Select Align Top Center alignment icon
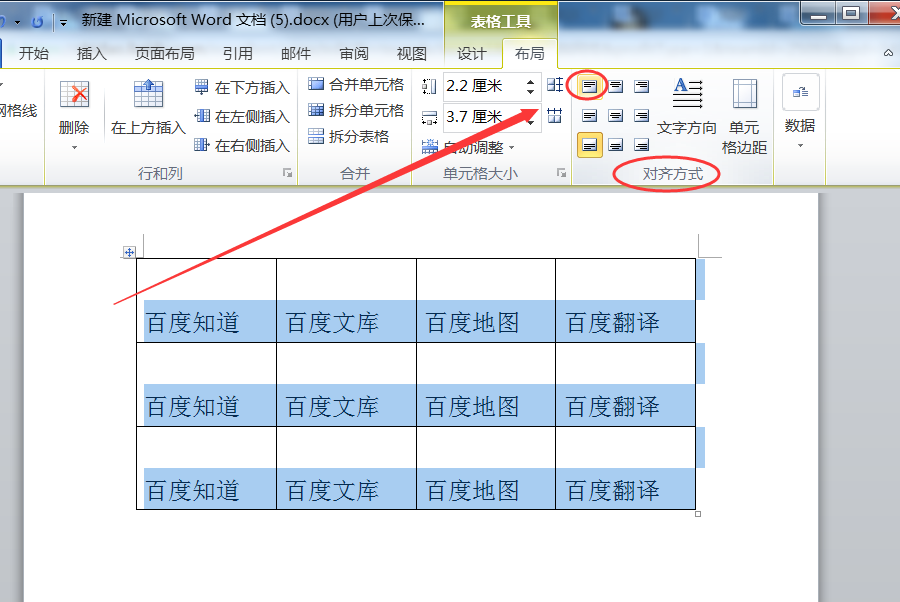Screen dimensions: 900x602 pyautogui.click(x=615, y=86)
